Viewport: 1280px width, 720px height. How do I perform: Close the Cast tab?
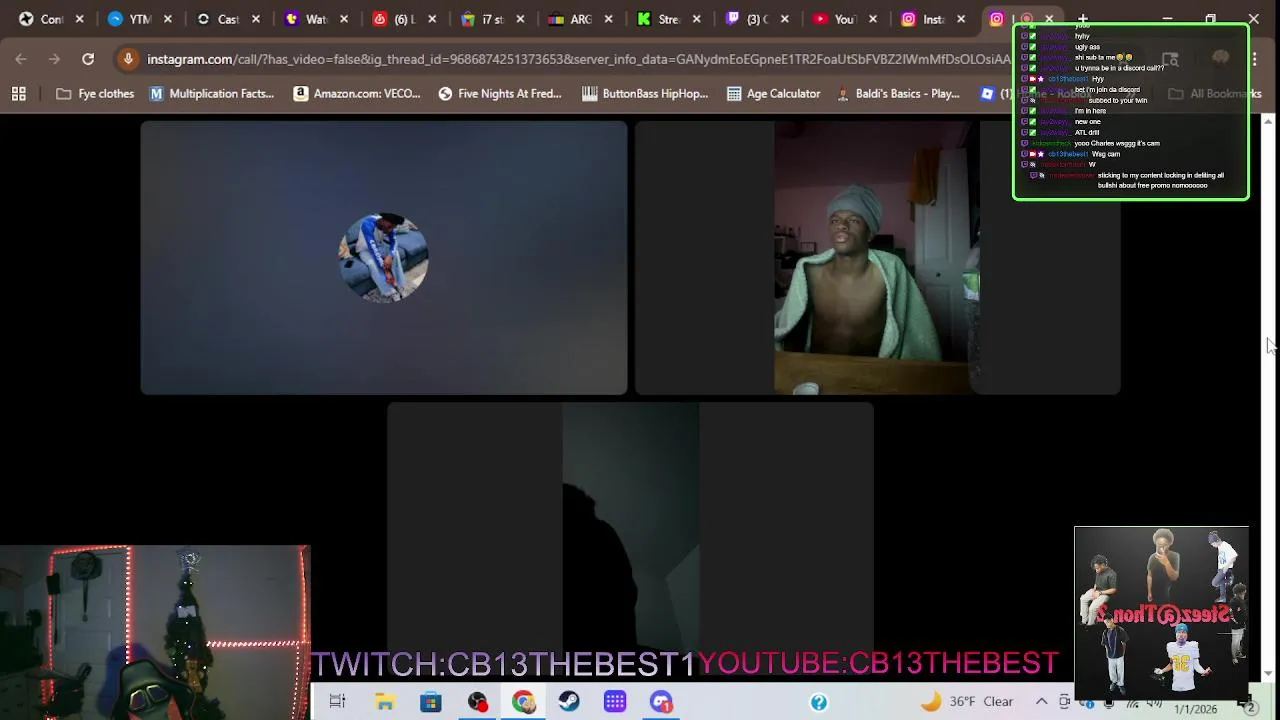pos(256,19)
